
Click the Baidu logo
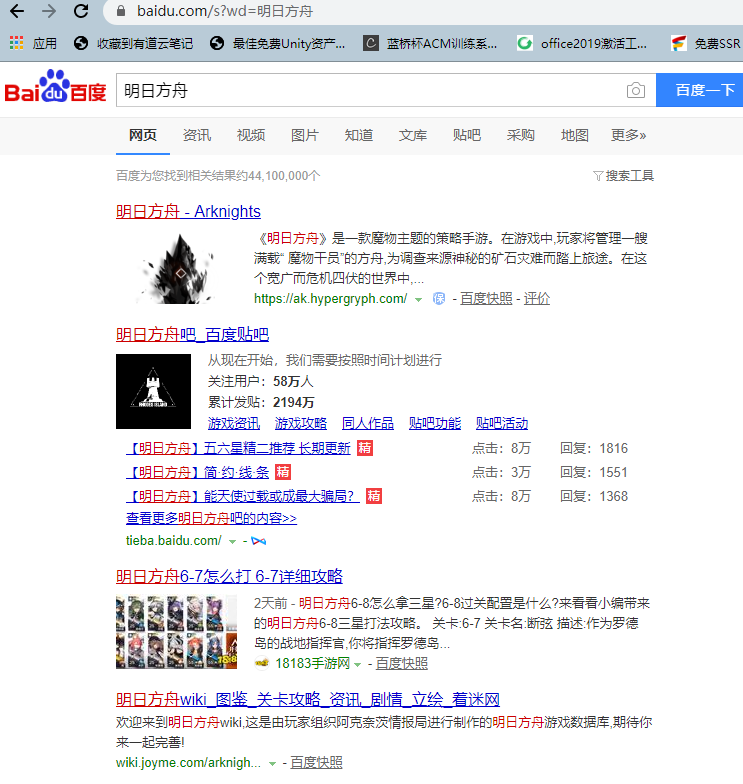coord(56,86)
